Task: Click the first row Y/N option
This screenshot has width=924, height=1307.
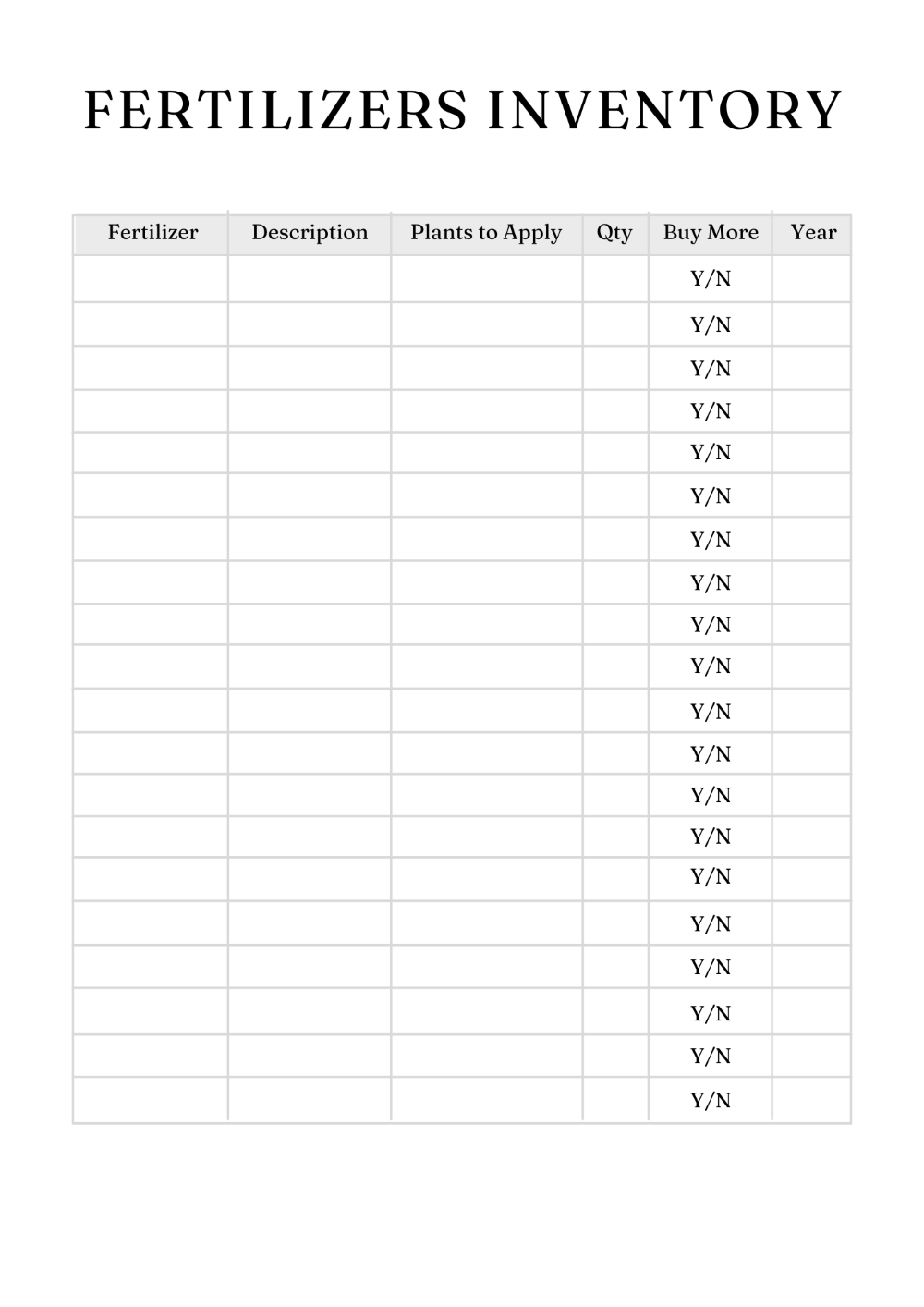Action: (x=711, y=278)
